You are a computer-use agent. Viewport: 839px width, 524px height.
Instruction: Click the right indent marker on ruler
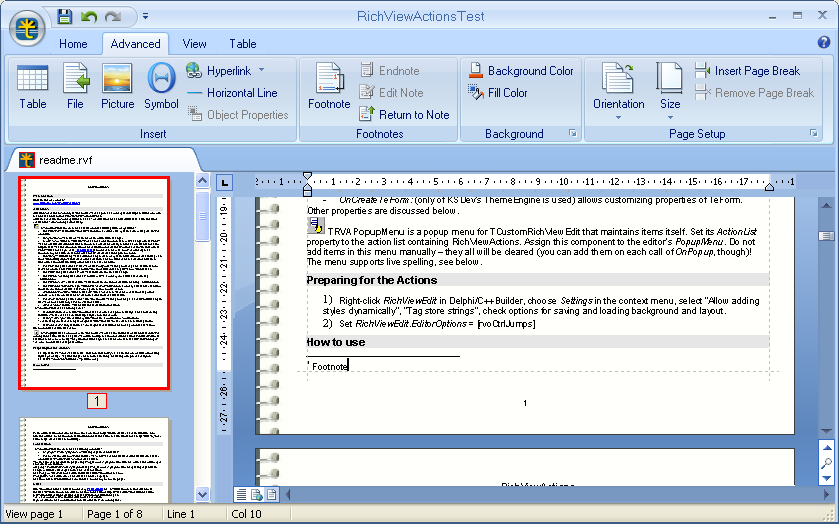[769, 186]
